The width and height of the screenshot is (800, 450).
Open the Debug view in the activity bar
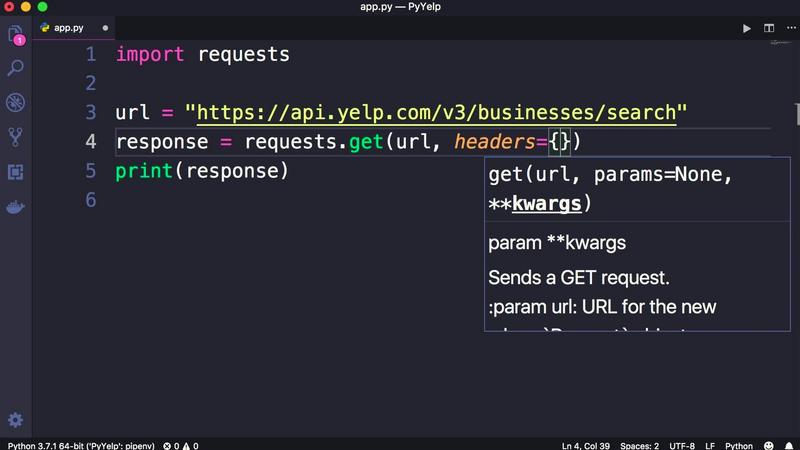click(x=15, y=103)
